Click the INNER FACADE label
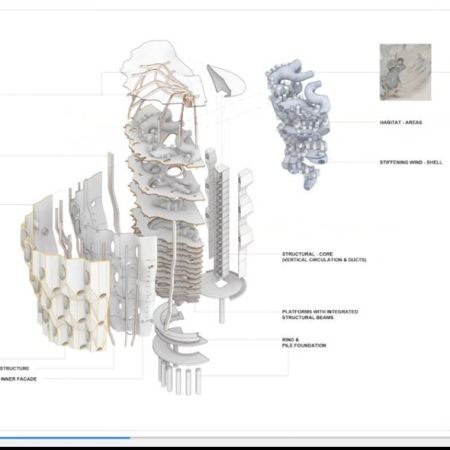Screen dimensions: 450x450 click(19, 379)
